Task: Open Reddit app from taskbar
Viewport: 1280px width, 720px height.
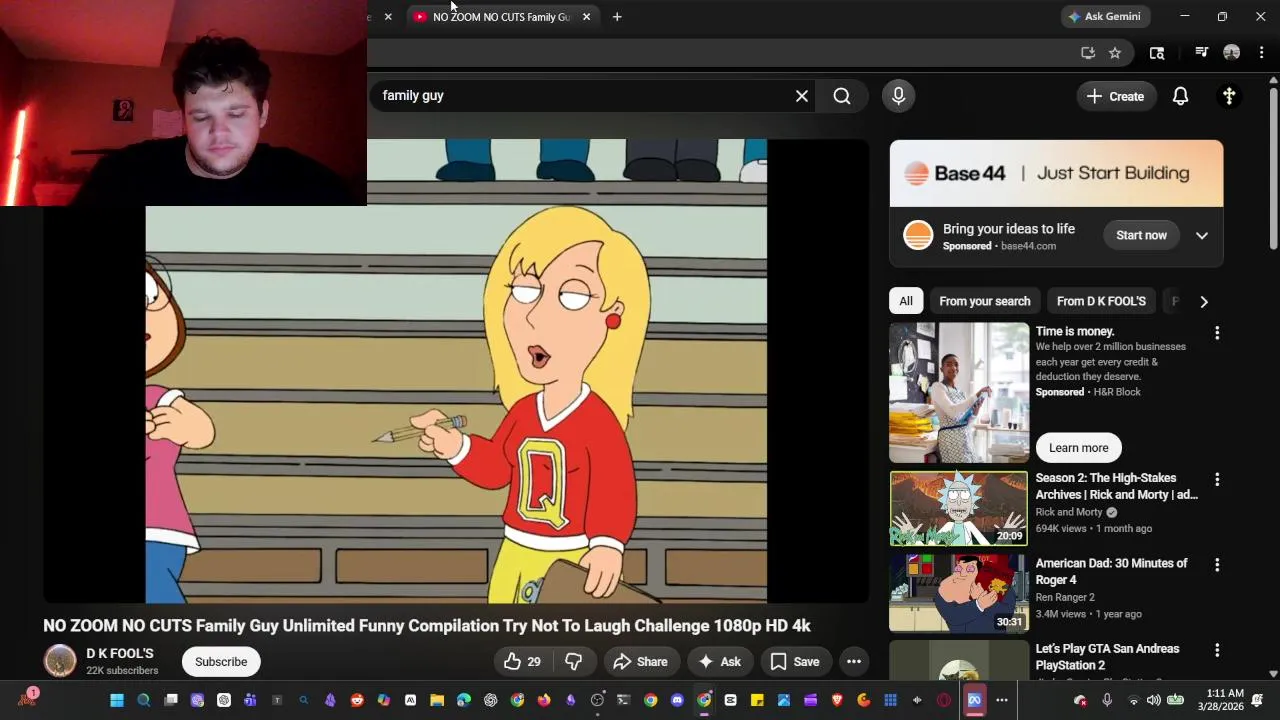Action: [357, 700]
